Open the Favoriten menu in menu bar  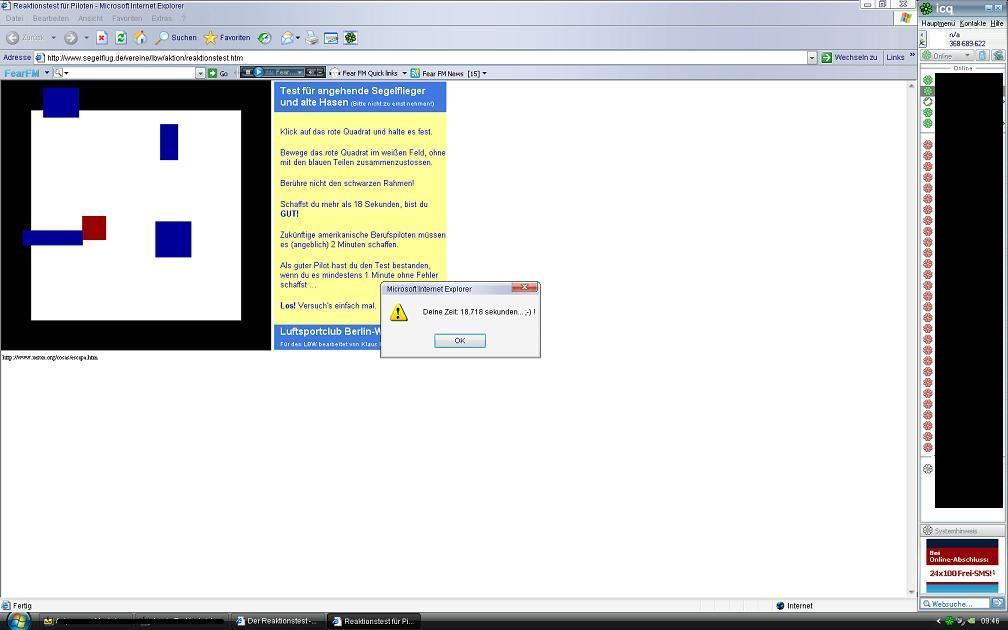pos(127,18)
